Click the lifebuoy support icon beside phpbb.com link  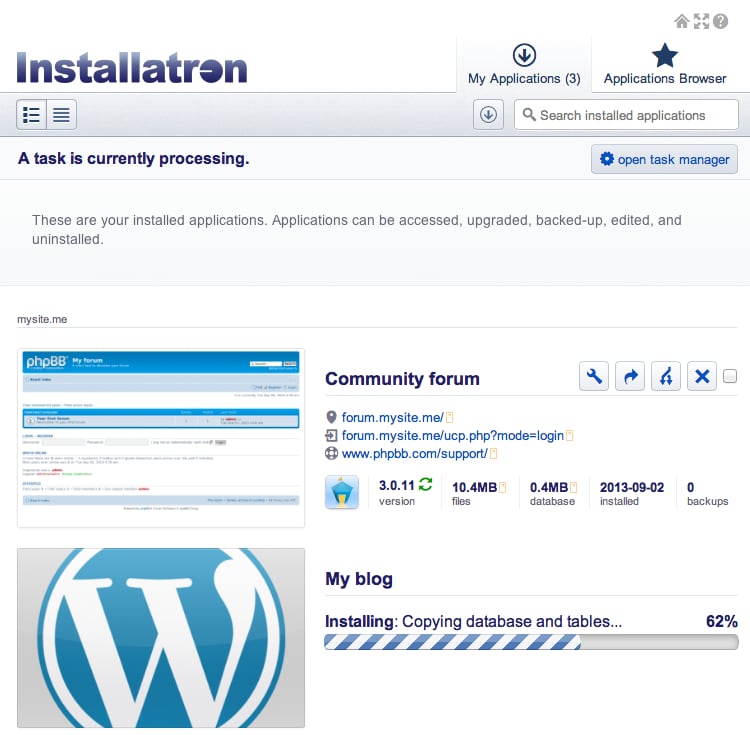[x=331, y=453]
